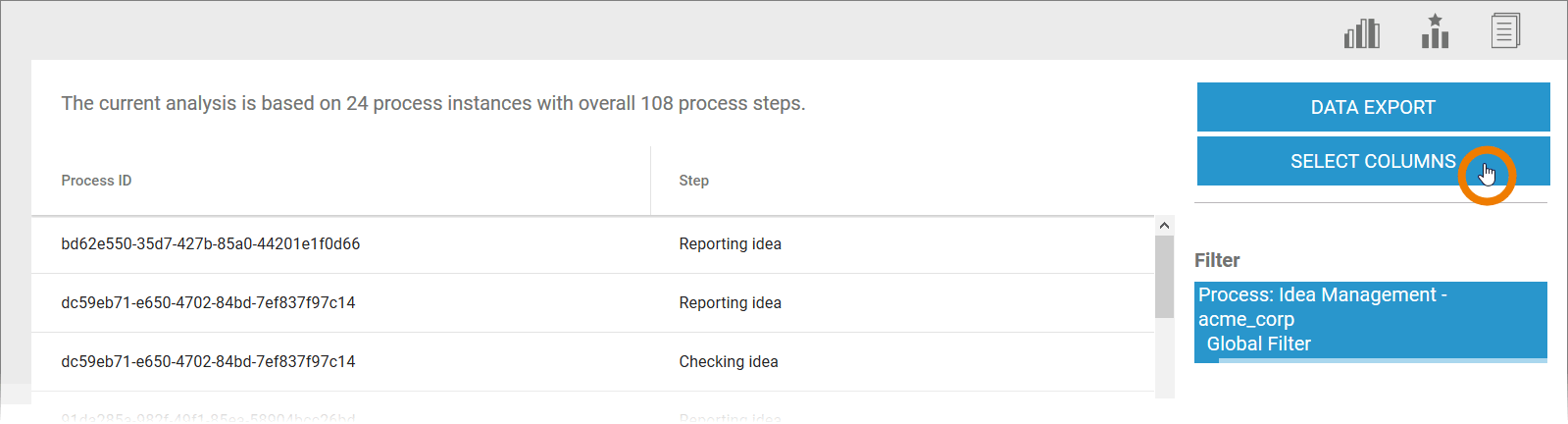Sort by the Step column header
1568x424 pixels.
click(693, 181)
